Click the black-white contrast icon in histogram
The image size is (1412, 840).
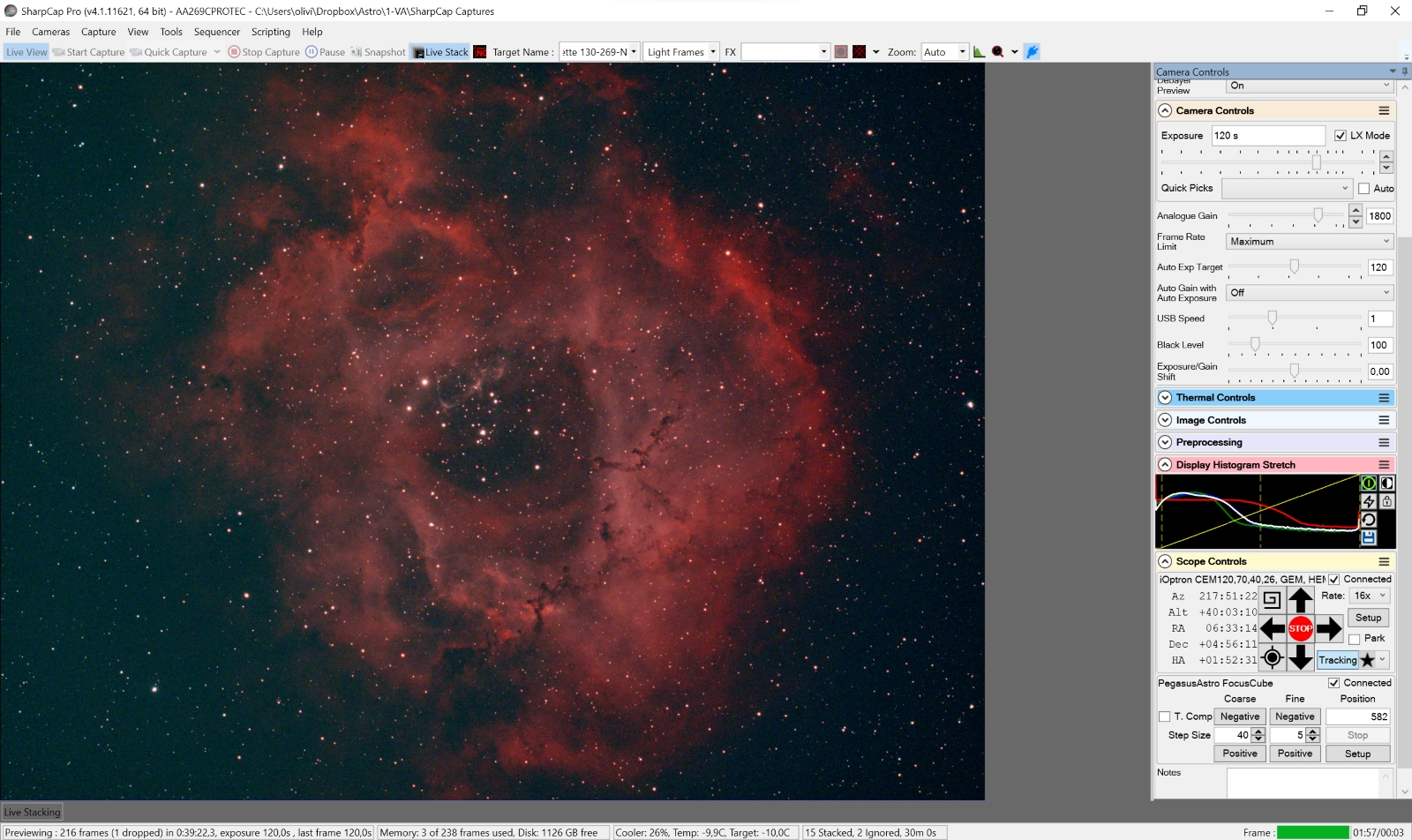(x=1387, y=484)
